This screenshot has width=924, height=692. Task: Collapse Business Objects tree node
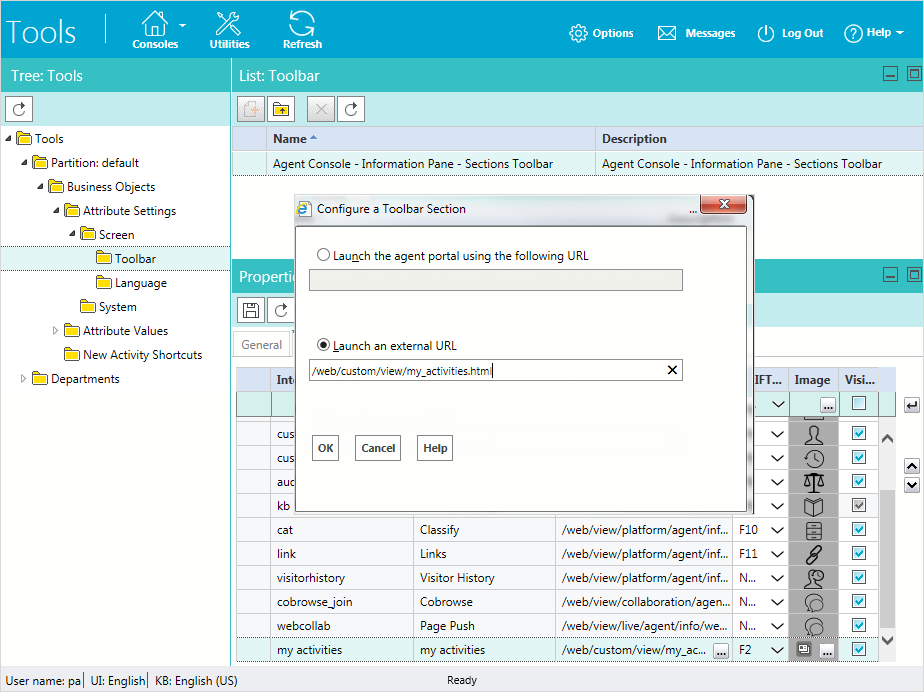point(40,187)
